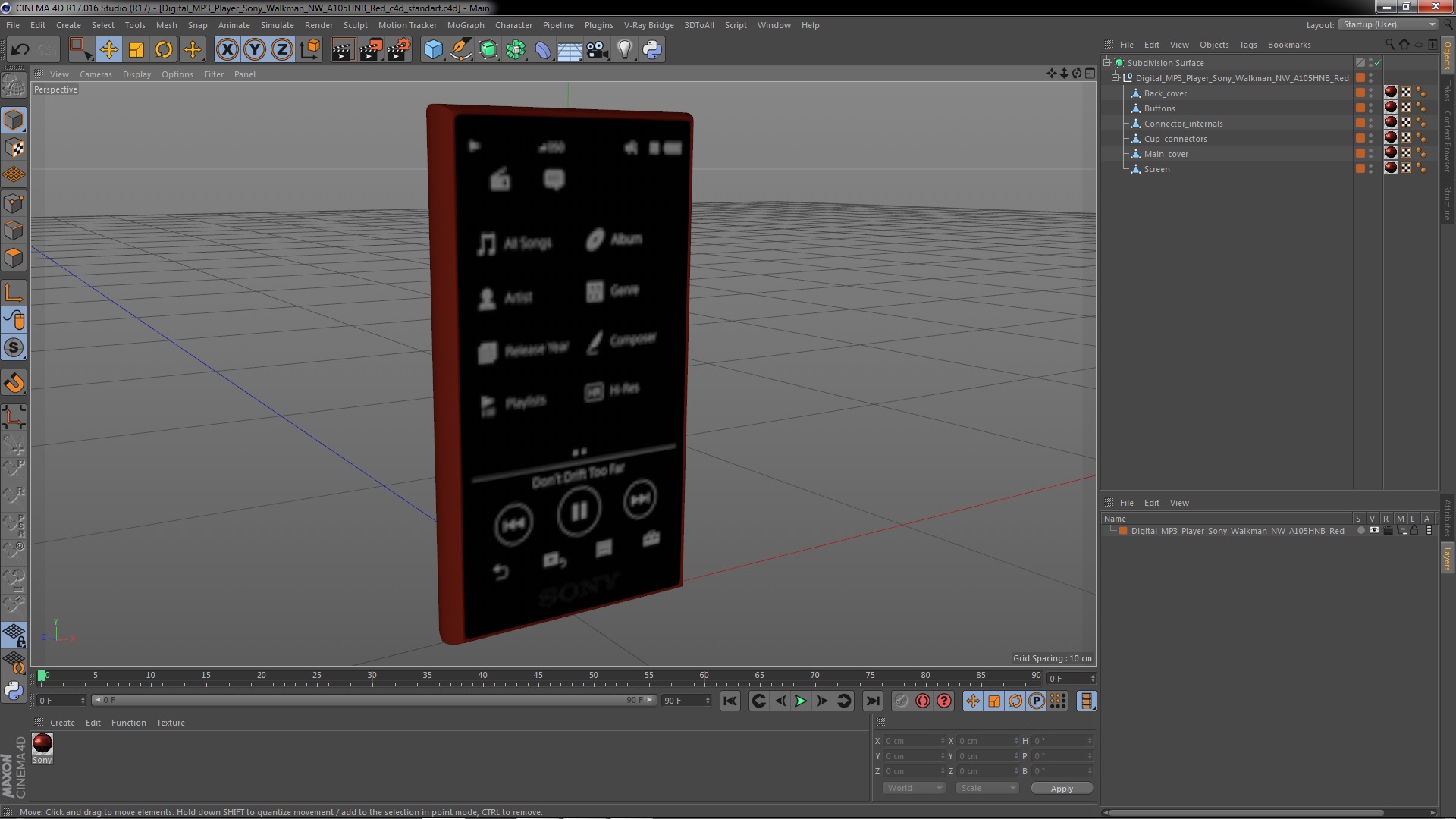This screenshot has width=1456, height=819.
Task: Open Material manager Texture menu
Action: [x=171, y=723]
